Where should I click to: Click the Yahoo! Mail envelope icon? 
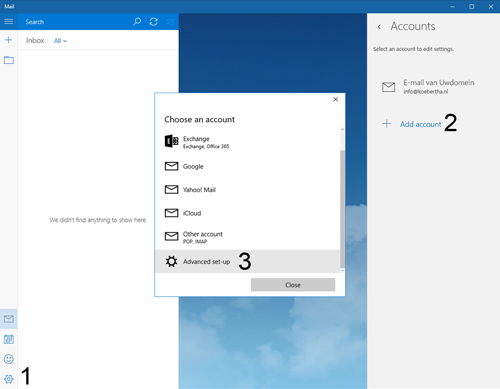click(x=171, y=189)
